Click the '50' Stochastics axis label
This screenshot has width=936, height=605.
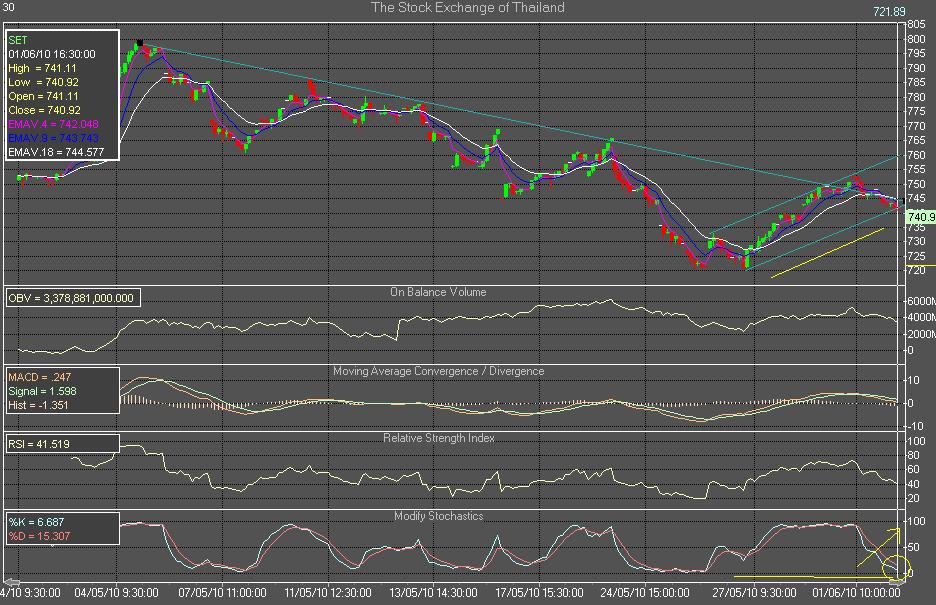coord(913,547)
